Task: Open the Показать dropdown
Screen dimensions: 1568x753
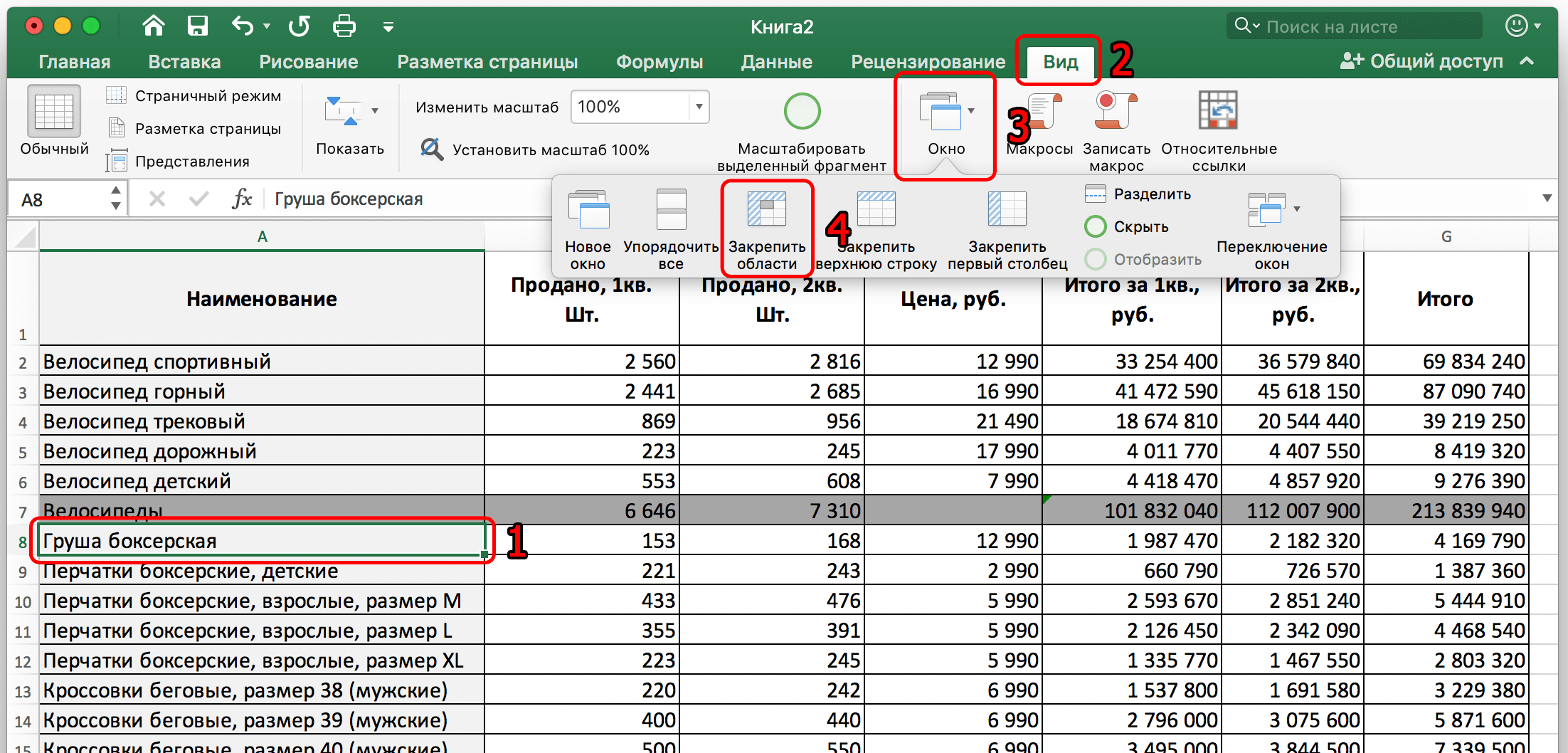Action: pyautogui.click(x=350, y=125)
